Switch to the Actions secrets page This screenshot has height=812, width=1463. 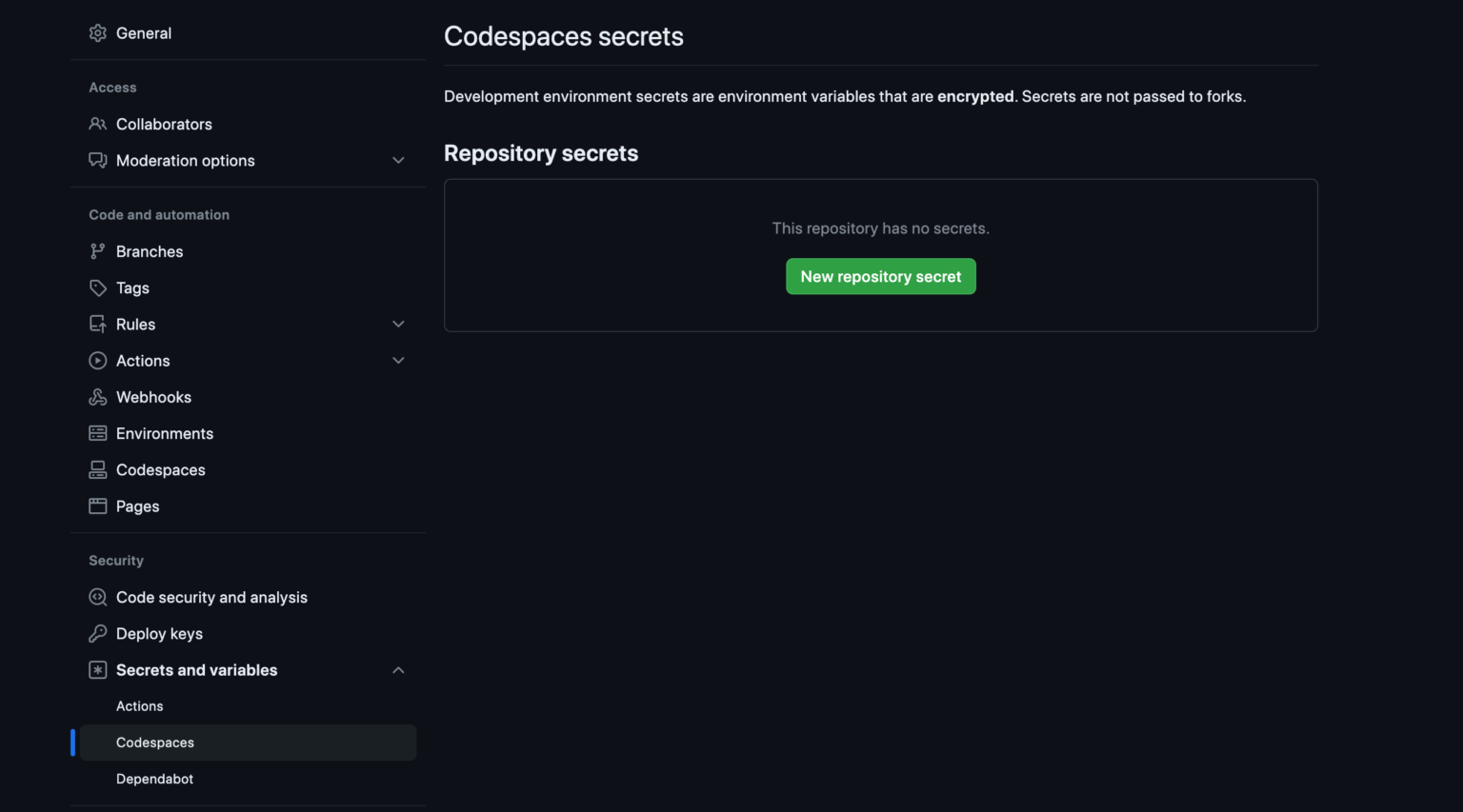point(140,705)
